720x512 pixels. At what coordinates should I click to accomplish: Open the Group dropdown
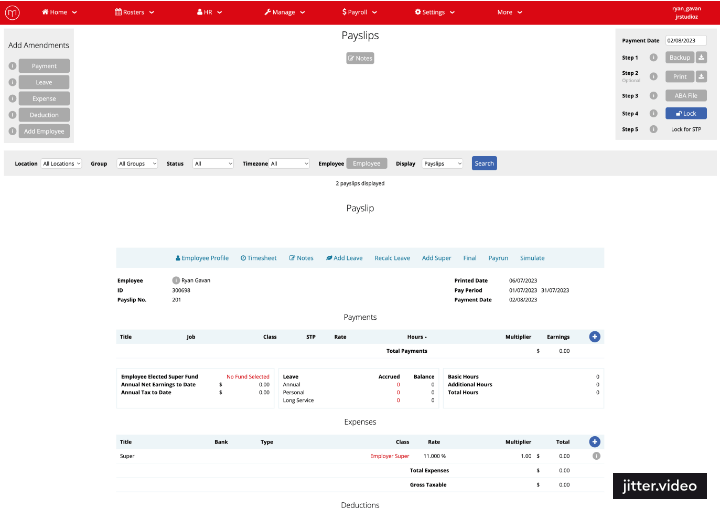(x=137, y=163)
